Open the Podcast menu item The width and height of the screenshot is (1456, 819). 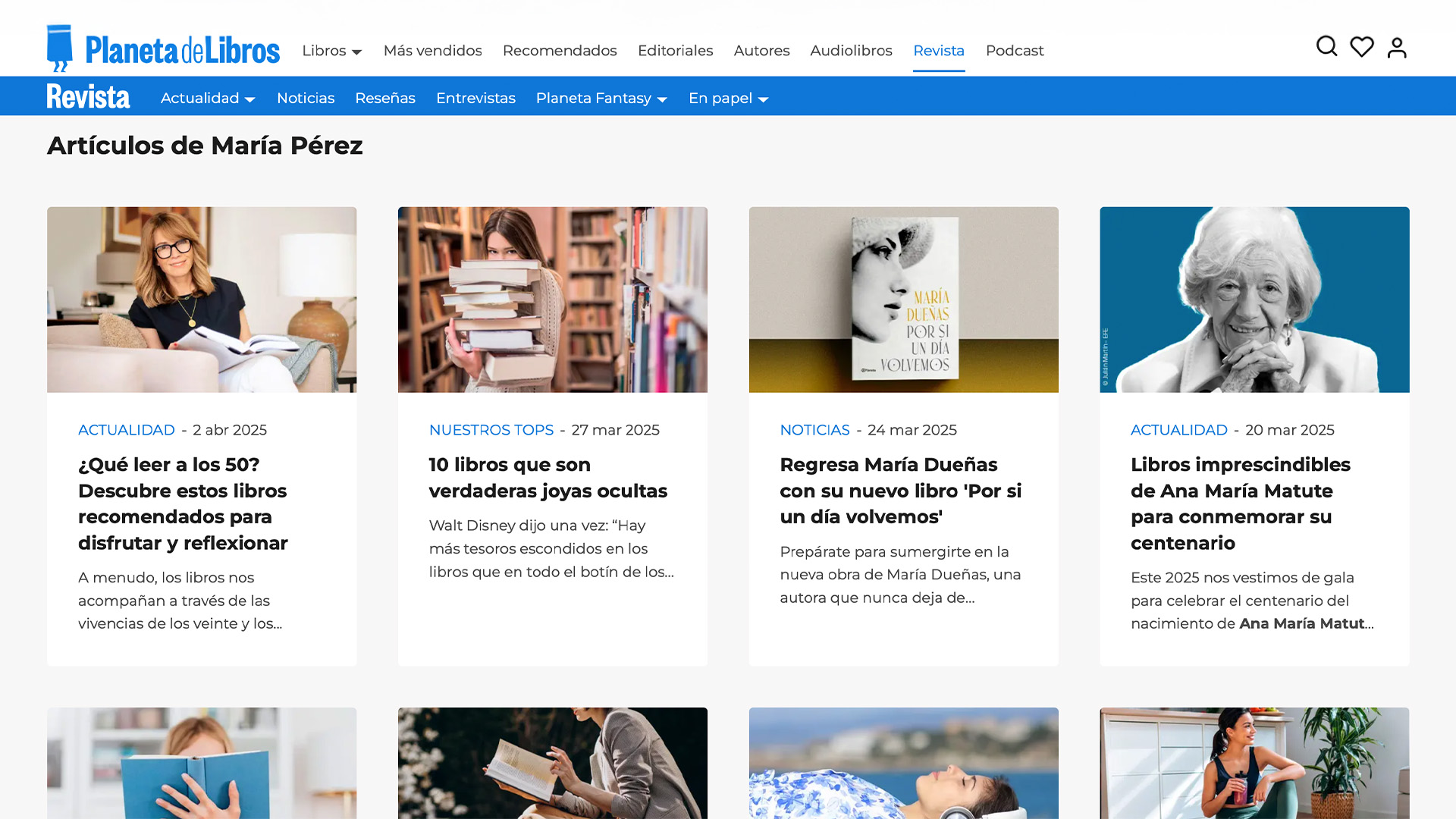(1015, 51)
